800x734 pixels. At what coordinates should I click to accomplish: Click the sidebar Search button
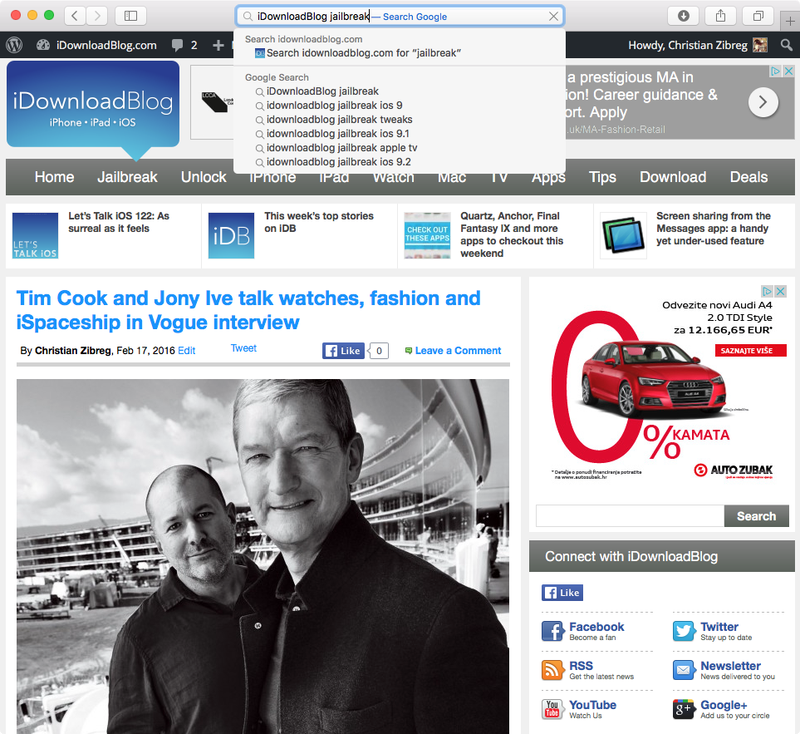tap(756, 516)
